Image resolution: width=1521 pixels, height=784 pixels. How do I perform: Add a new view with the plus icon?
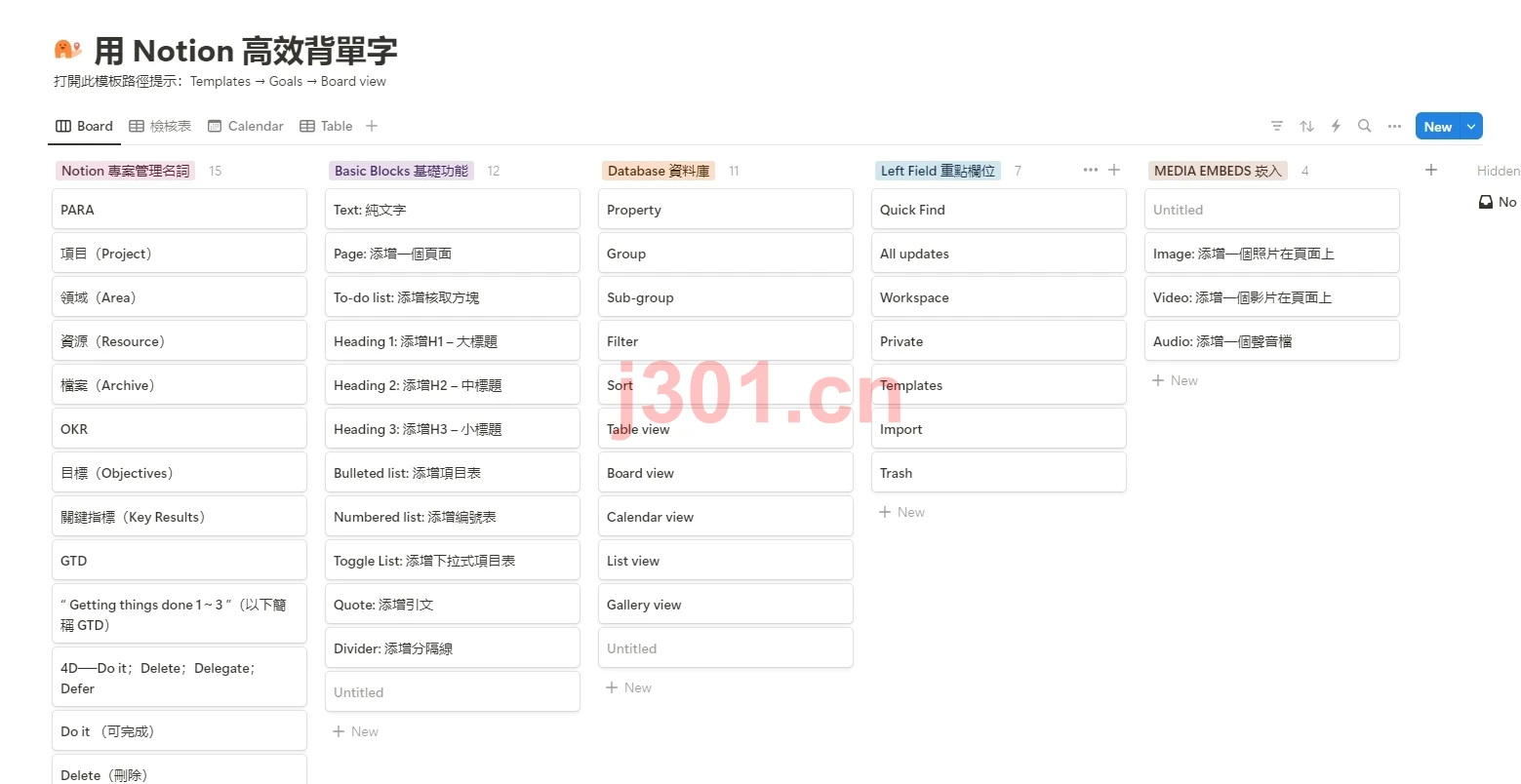[372, 126]
